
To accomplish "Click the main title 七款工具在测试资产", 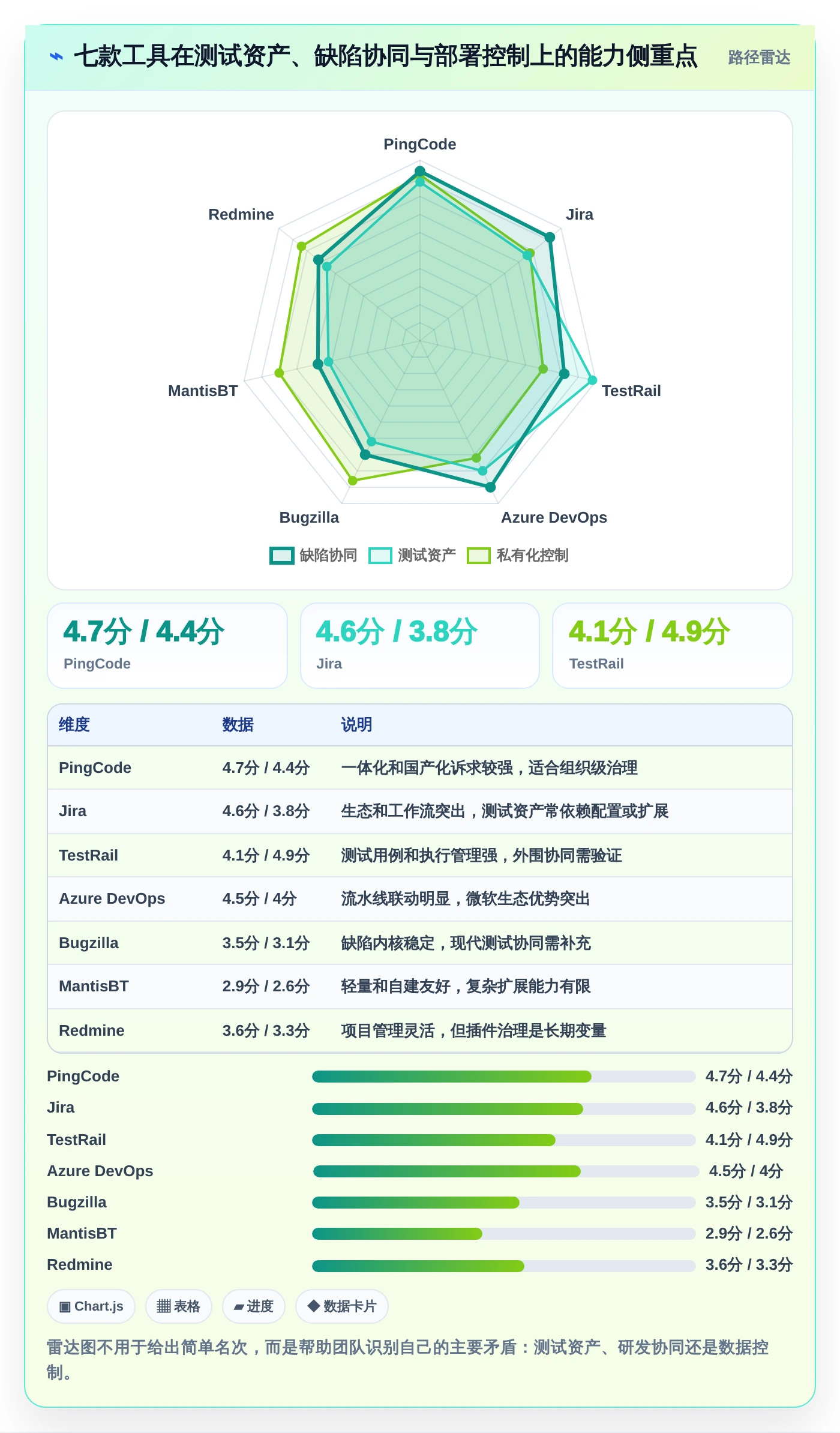I will (385, 56).
